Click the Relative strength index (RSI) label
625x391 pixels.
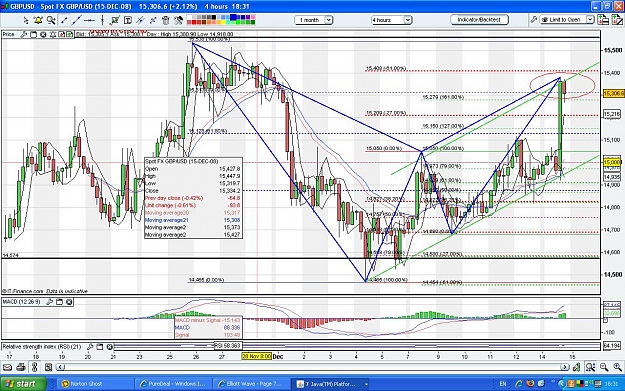(42, 347)
